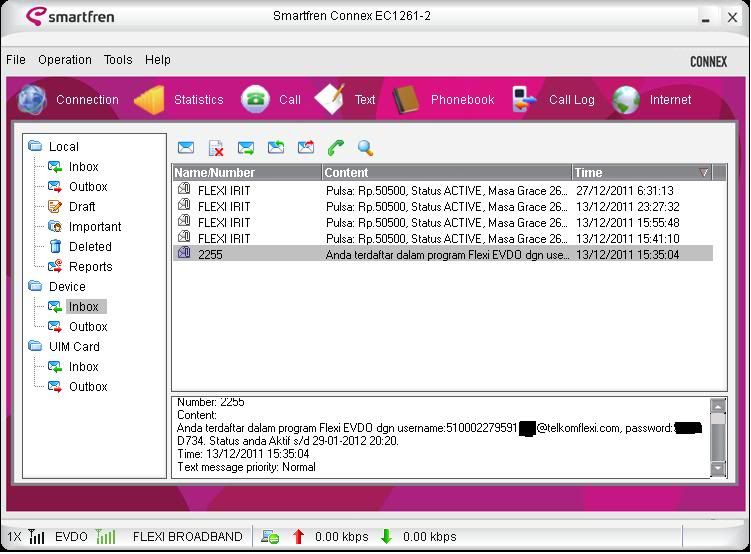This screenshot has height=554, width=751.
Task: Close the Smartfren Connex window
Action: tap(732, 18)
